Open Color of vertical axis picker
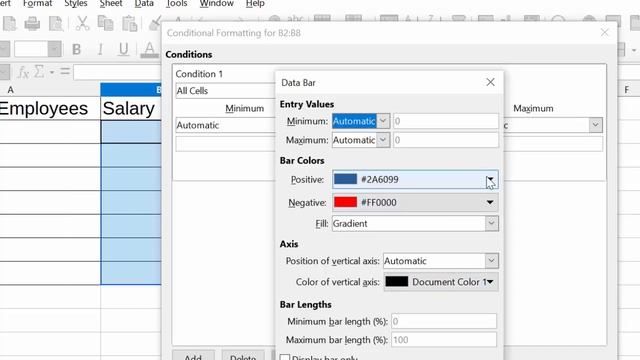This screenshot has width=640, height=360. click(x=441, y=282)
